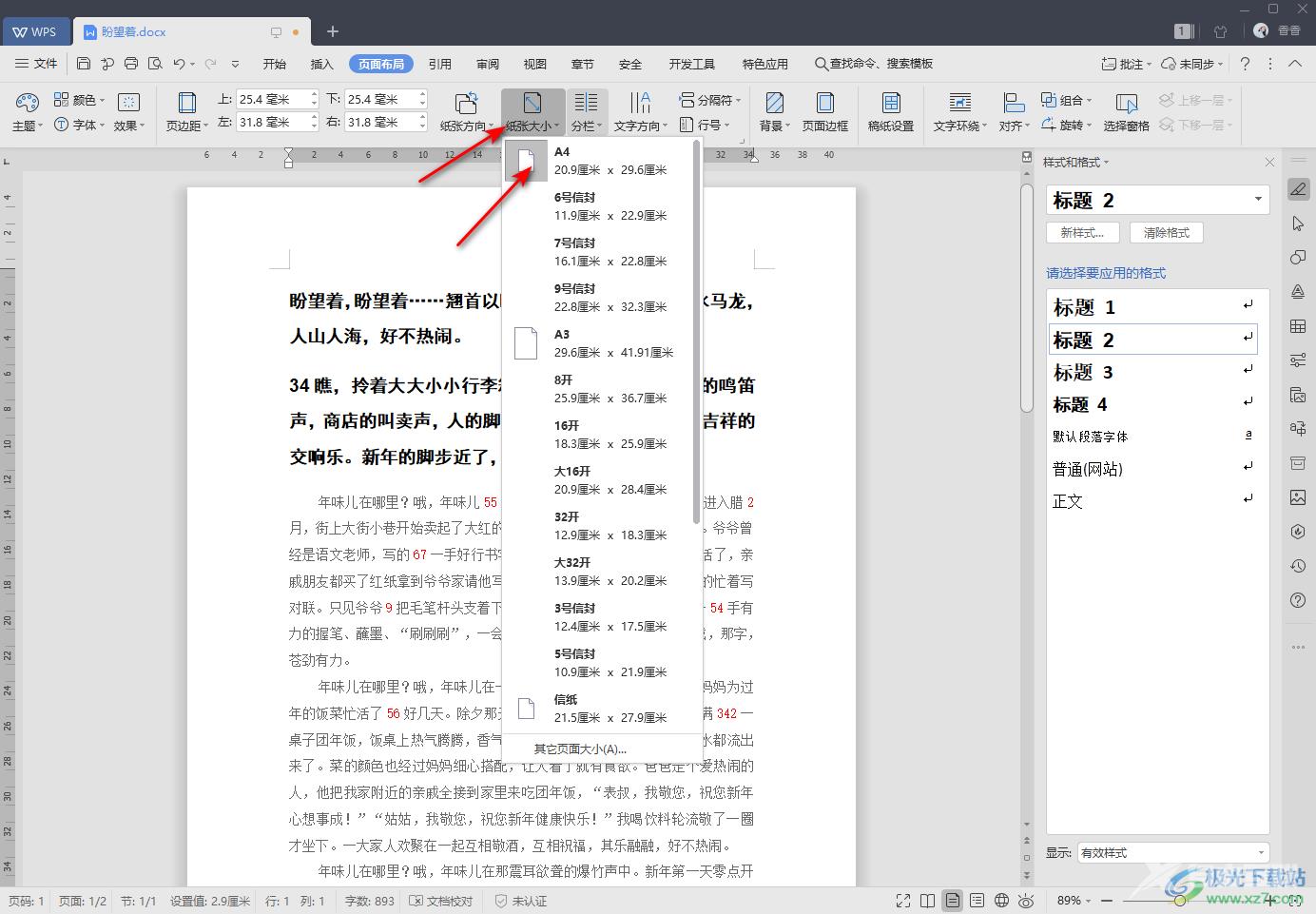Viewport: 1316px width, 914px height.
Task: Switch to outline view icon in status bar
Action: [977, 901]
